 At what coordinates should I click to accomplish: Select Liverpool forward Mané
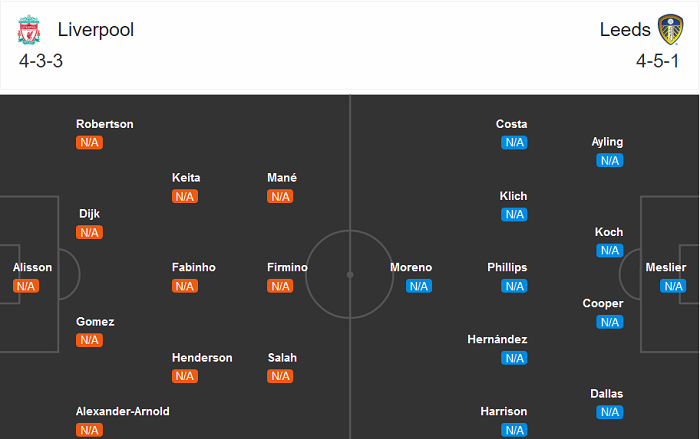point(282,178)
